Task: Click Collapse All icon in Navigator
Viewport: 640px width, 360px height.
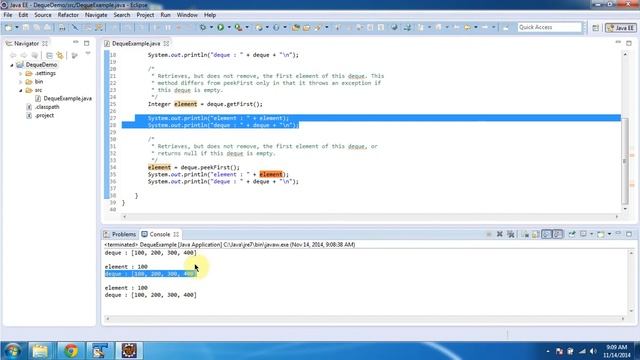Action: (x=49, y=55)
